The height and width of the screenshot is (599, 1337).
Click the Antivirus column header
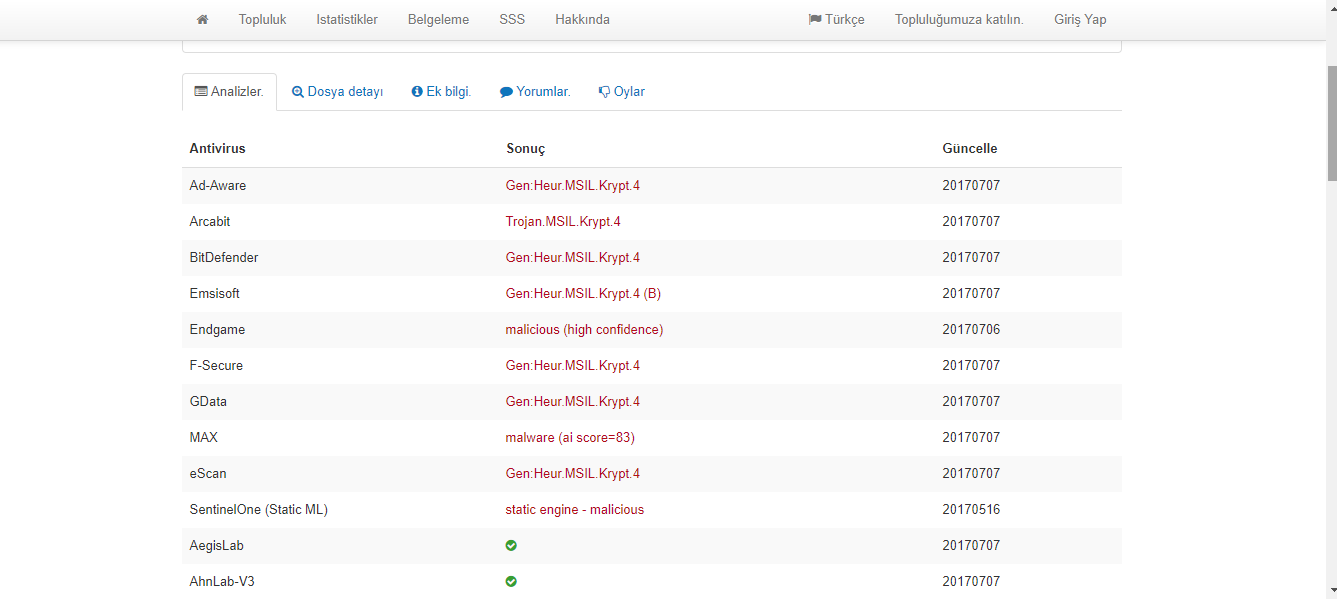coord(217,149)
